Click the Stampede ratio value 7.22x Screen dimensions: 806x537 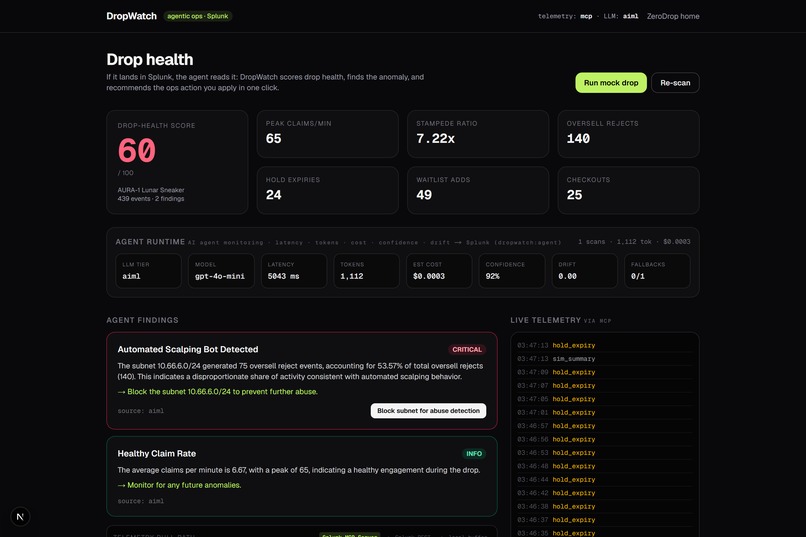[435, 139]
